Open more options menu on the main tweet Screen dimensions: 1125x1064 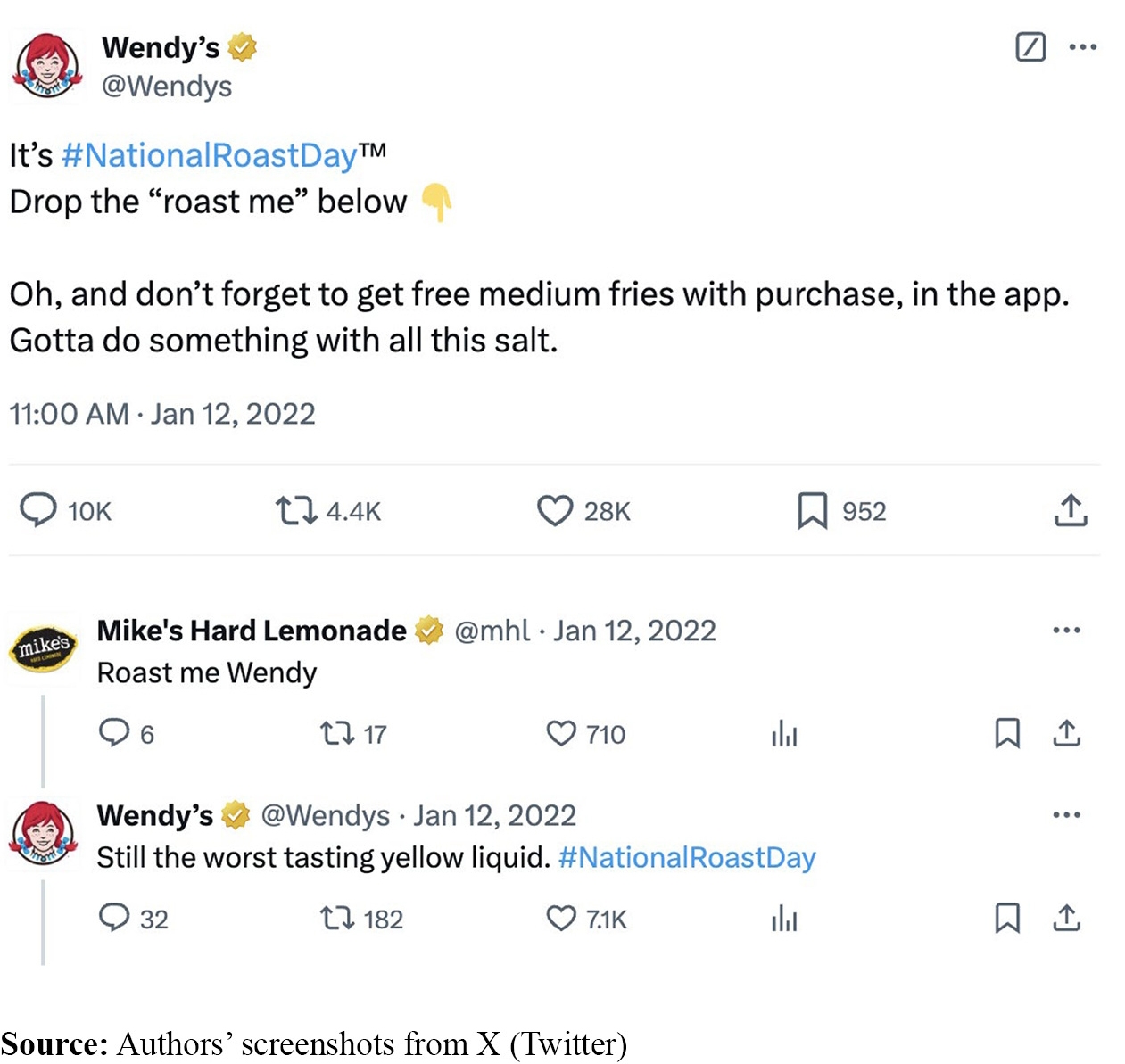click(x=1082, y=46)
